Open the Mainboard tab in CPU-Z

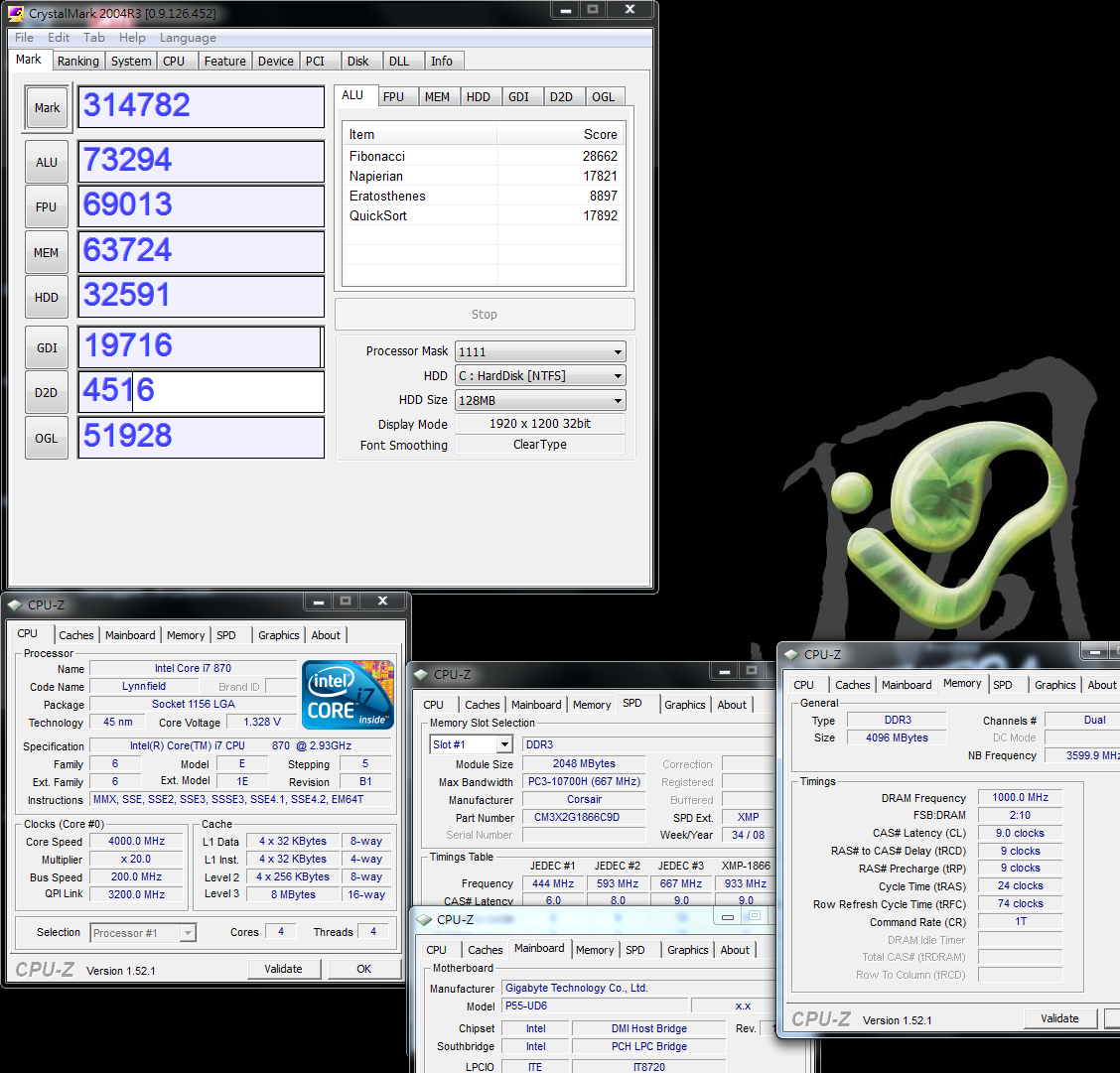point(130,635)
